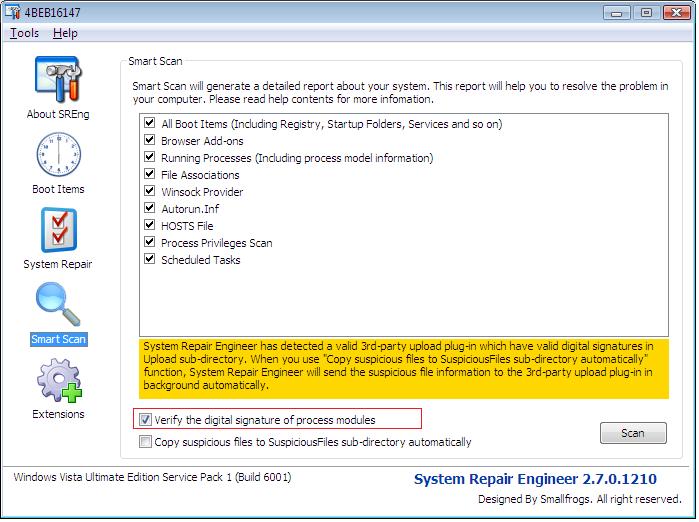This screenshot has height=522, width=699.
Task: Uncheck All Boot Items scan option
Action: click(x=150, y=123)
